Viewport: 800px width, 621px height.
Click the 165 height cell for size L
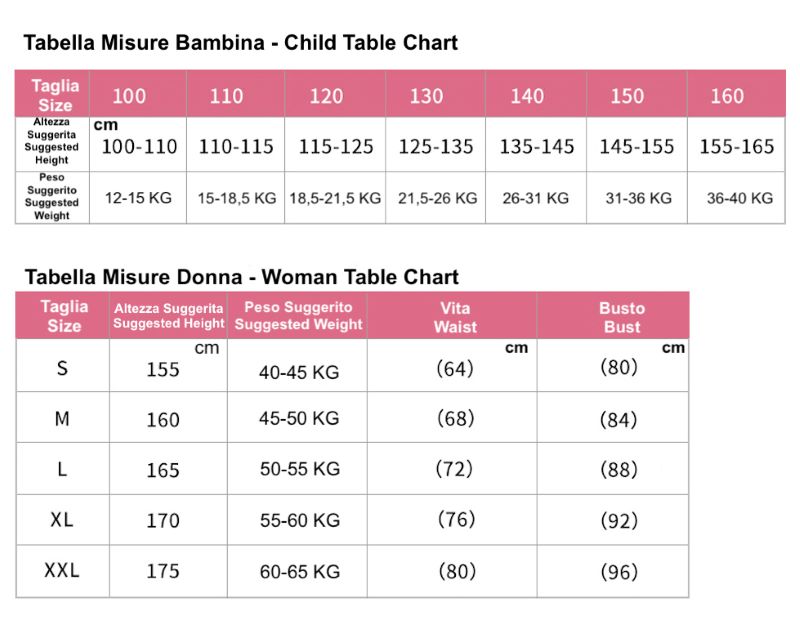[163, 470]
